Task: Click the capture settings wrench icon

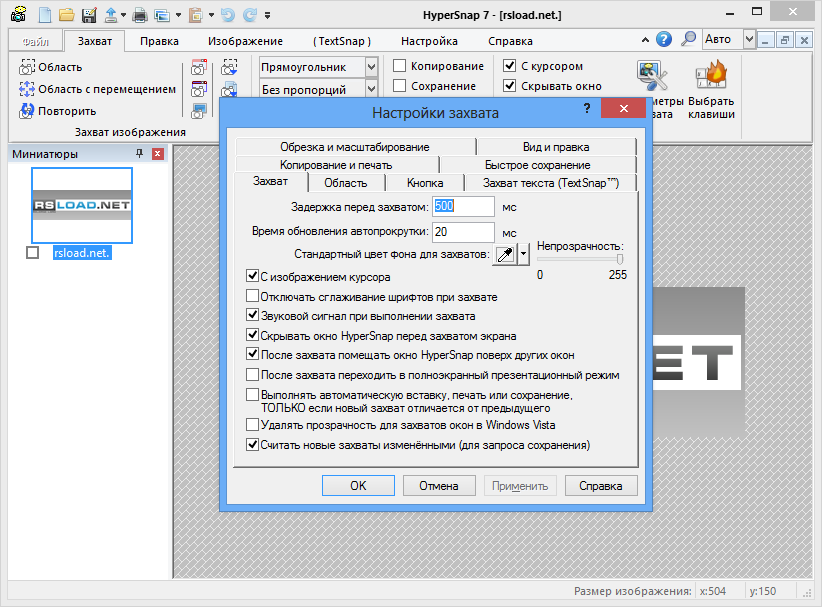Action: pyautogui.click(x=652, y=76)
